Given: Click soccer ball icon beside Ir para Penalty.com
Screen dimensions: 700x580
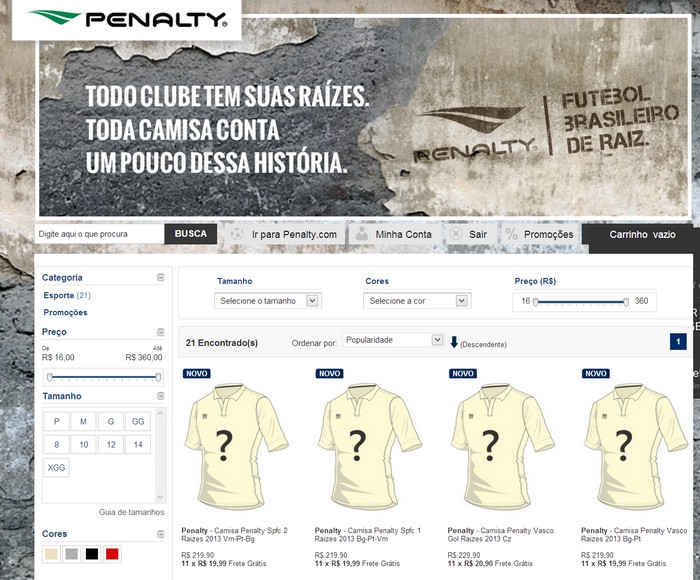Looking at the screenshot, I should point(237,234).
